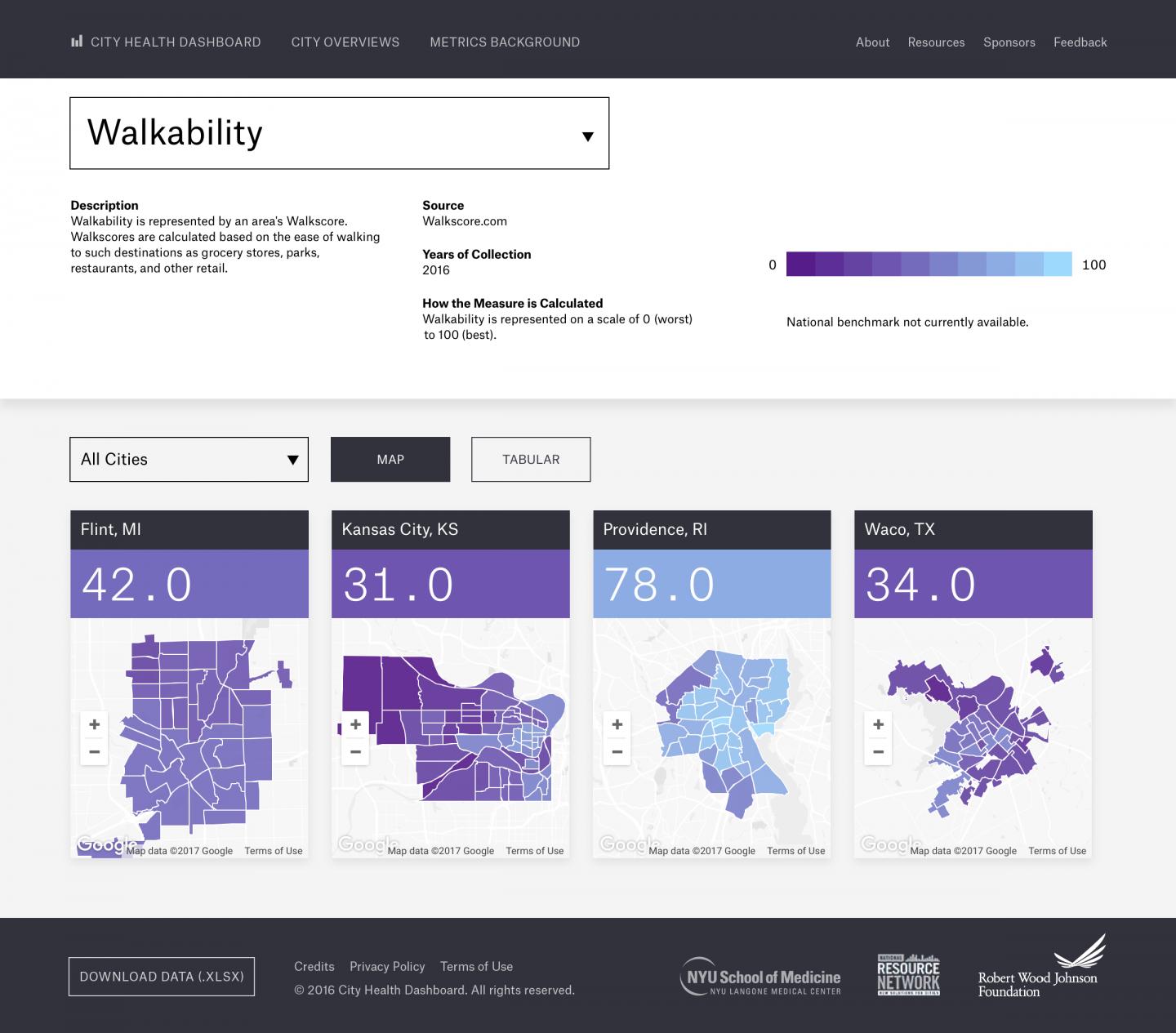Open the Feedback link
1176x1033 pixels.
pyautogui.click(x=1080, y=42)
